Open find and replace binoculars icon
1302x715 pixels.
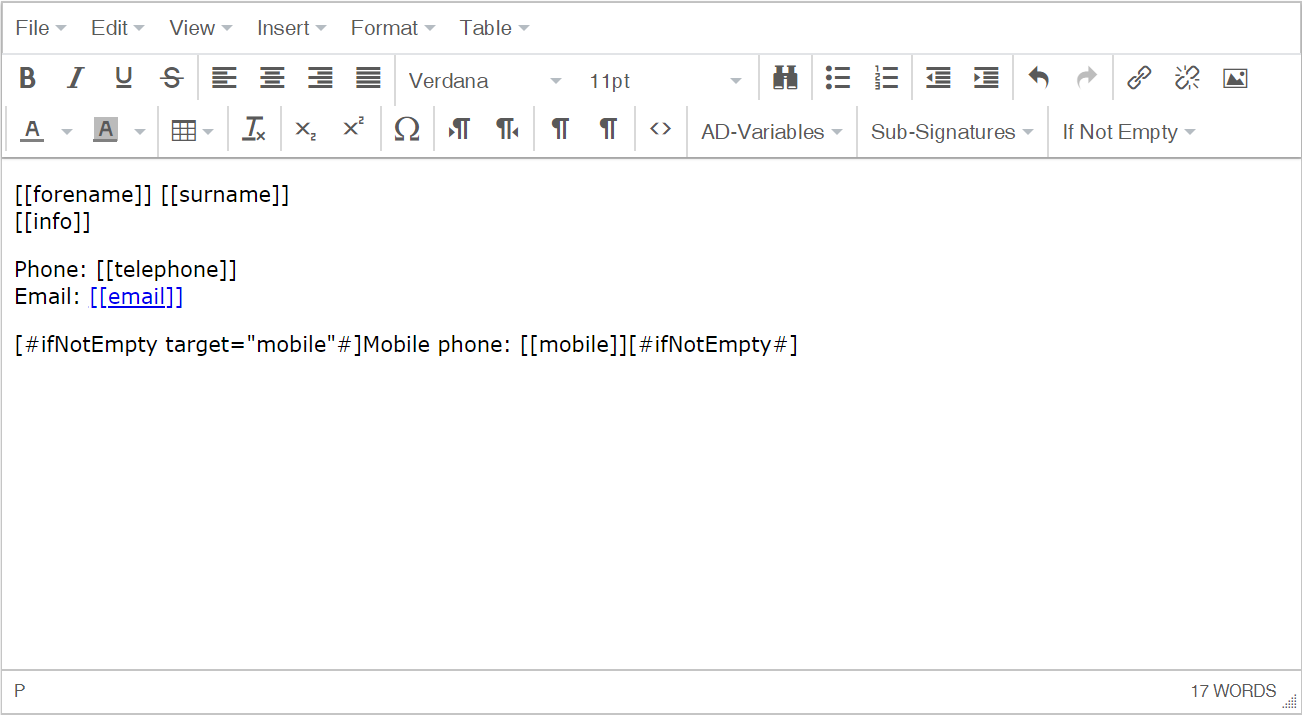tap(785, 78)
